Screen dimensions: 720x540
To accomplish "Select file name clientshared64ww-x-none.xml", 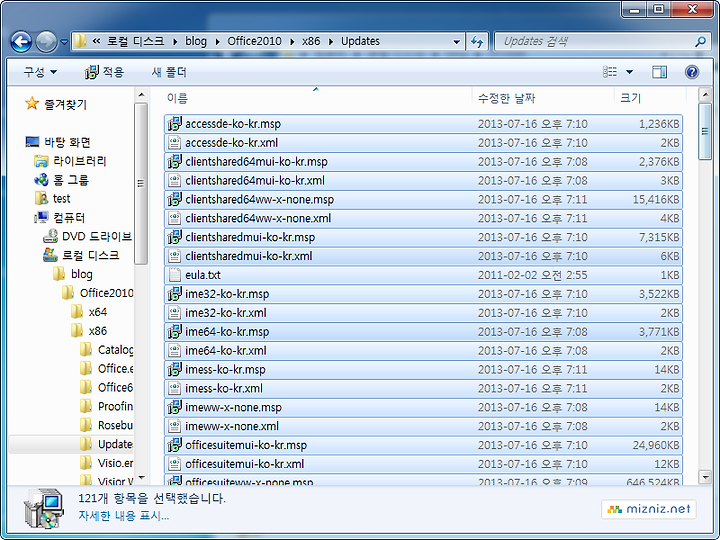I will [258, 218].
